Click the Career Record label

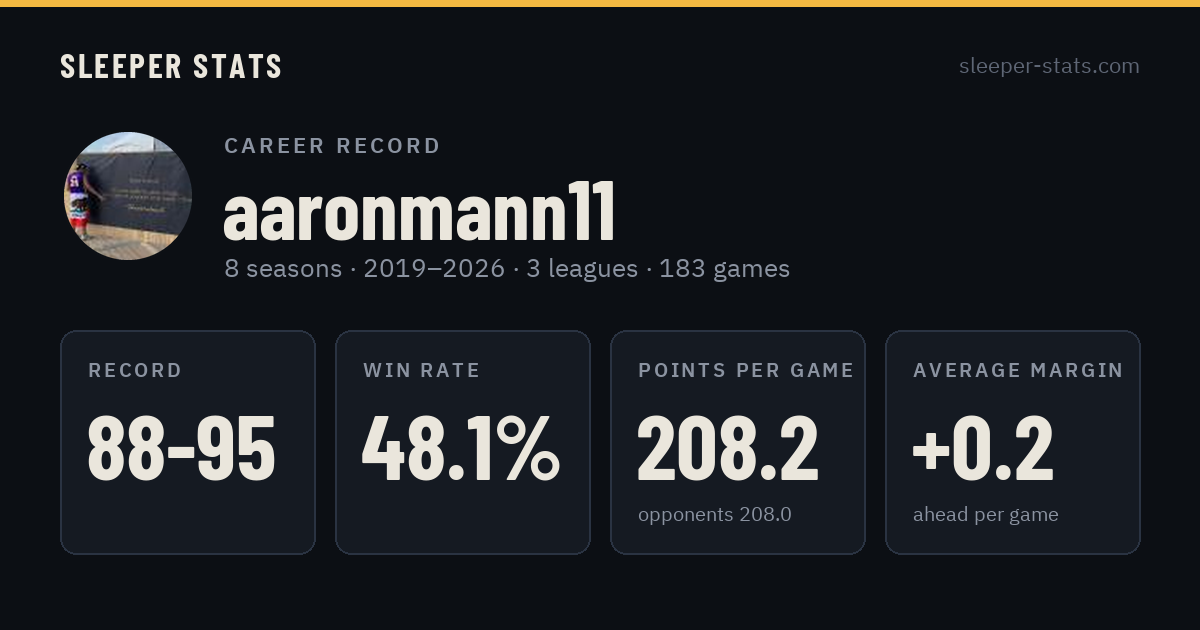332,146
